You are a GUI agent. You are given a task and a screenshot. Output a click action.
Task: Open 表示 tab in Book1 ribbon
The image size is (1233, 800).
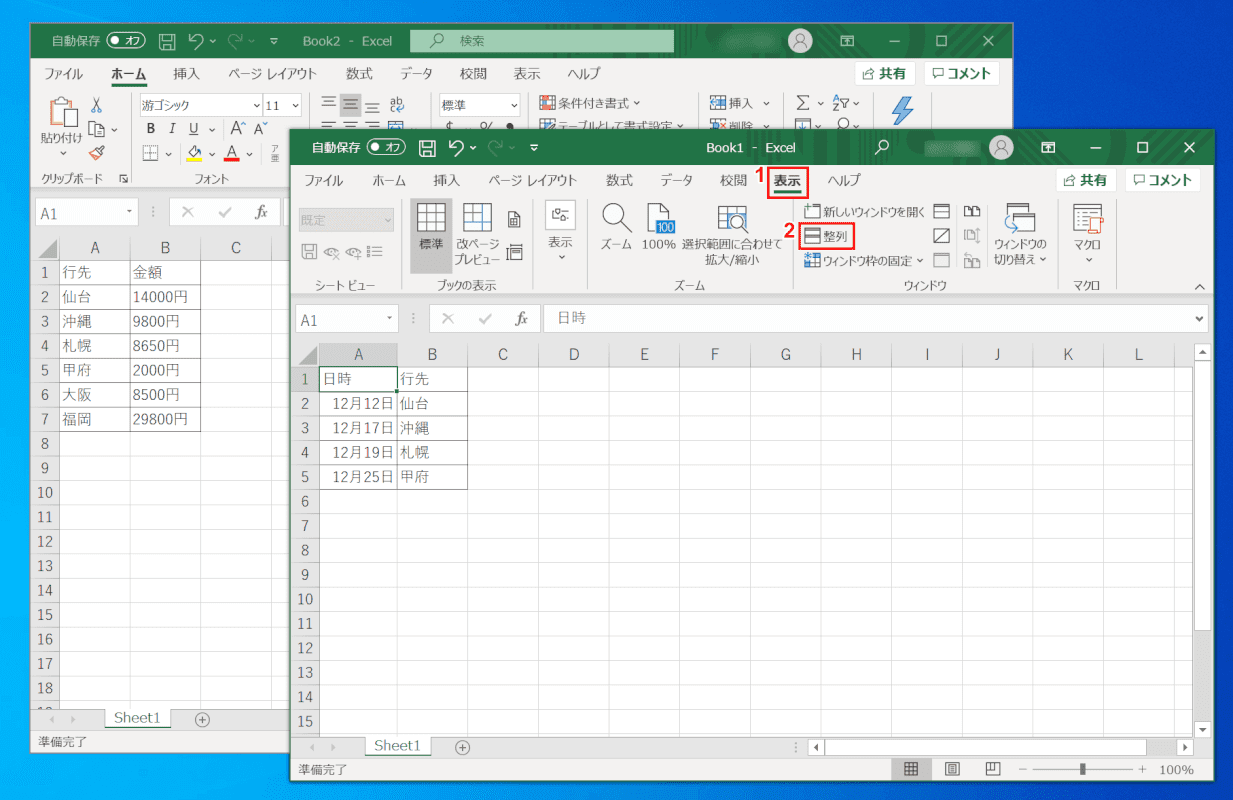point(788,180)
